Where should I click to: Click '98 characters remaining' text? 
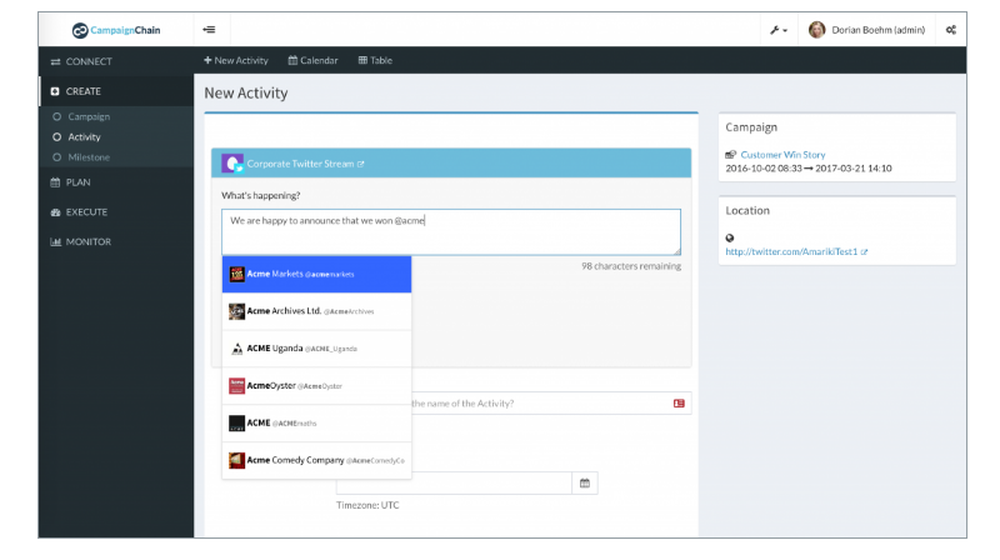pos(631,266)
